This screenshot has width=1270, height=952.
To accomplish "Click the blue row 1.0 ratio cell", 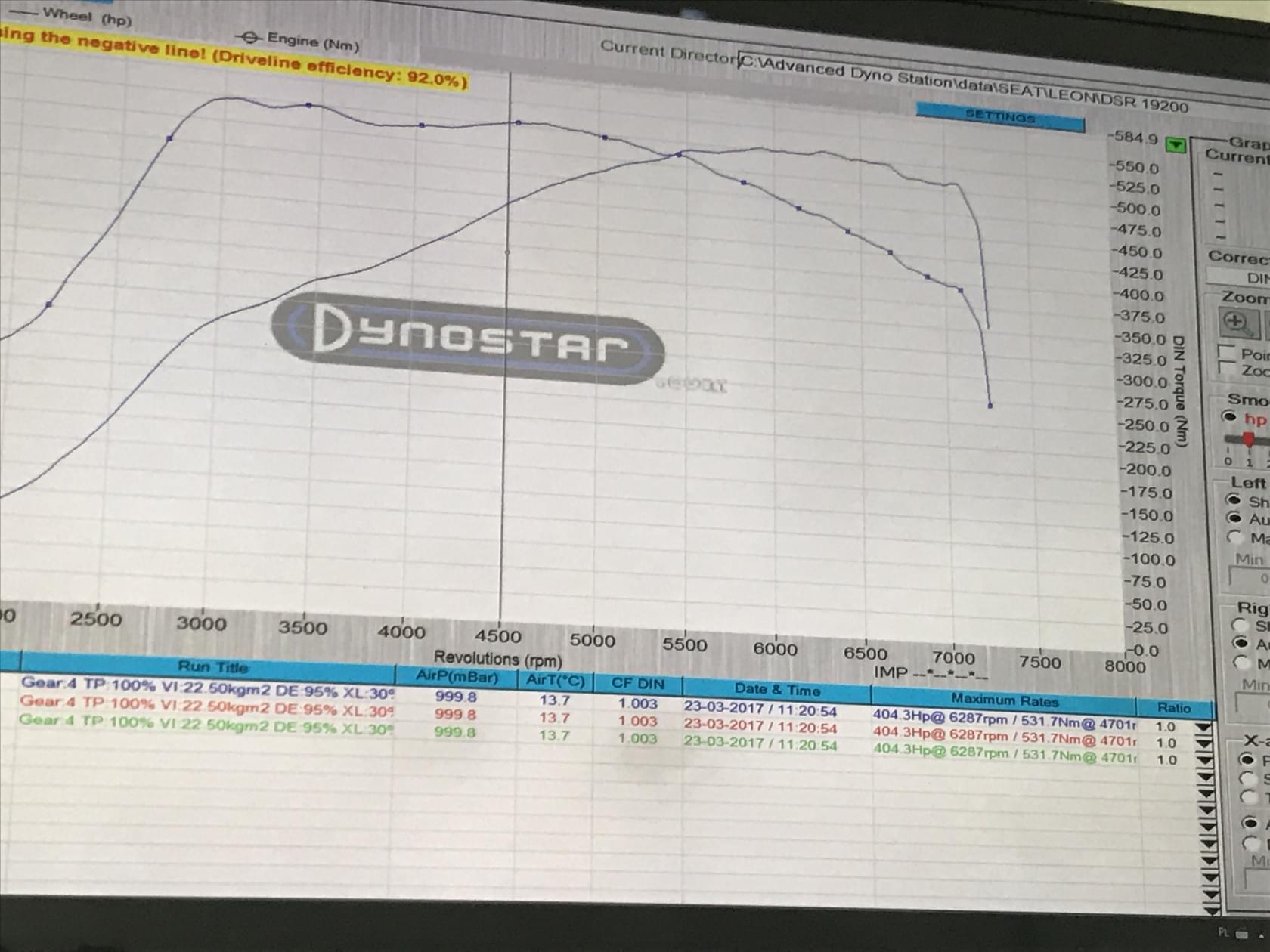I will point(1166,726).
